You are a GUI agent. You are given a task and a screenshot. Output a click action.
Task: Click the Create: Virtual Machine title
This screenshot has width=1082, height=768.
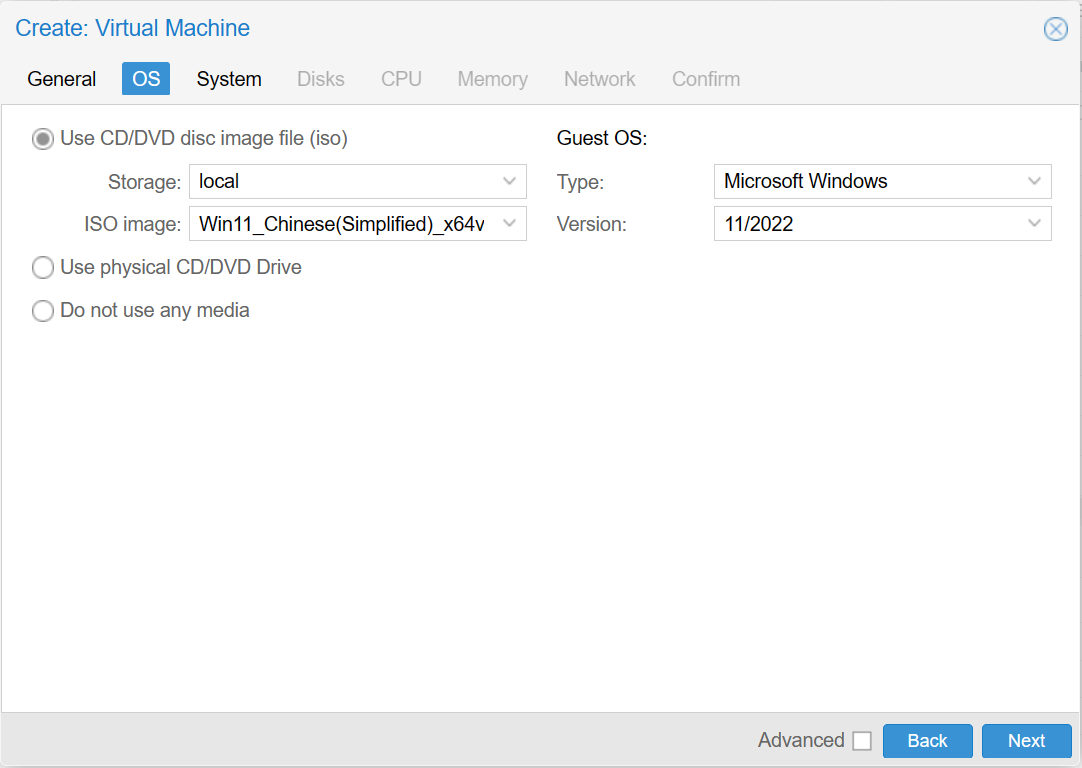pyautogui.click(x=132, y=28)
